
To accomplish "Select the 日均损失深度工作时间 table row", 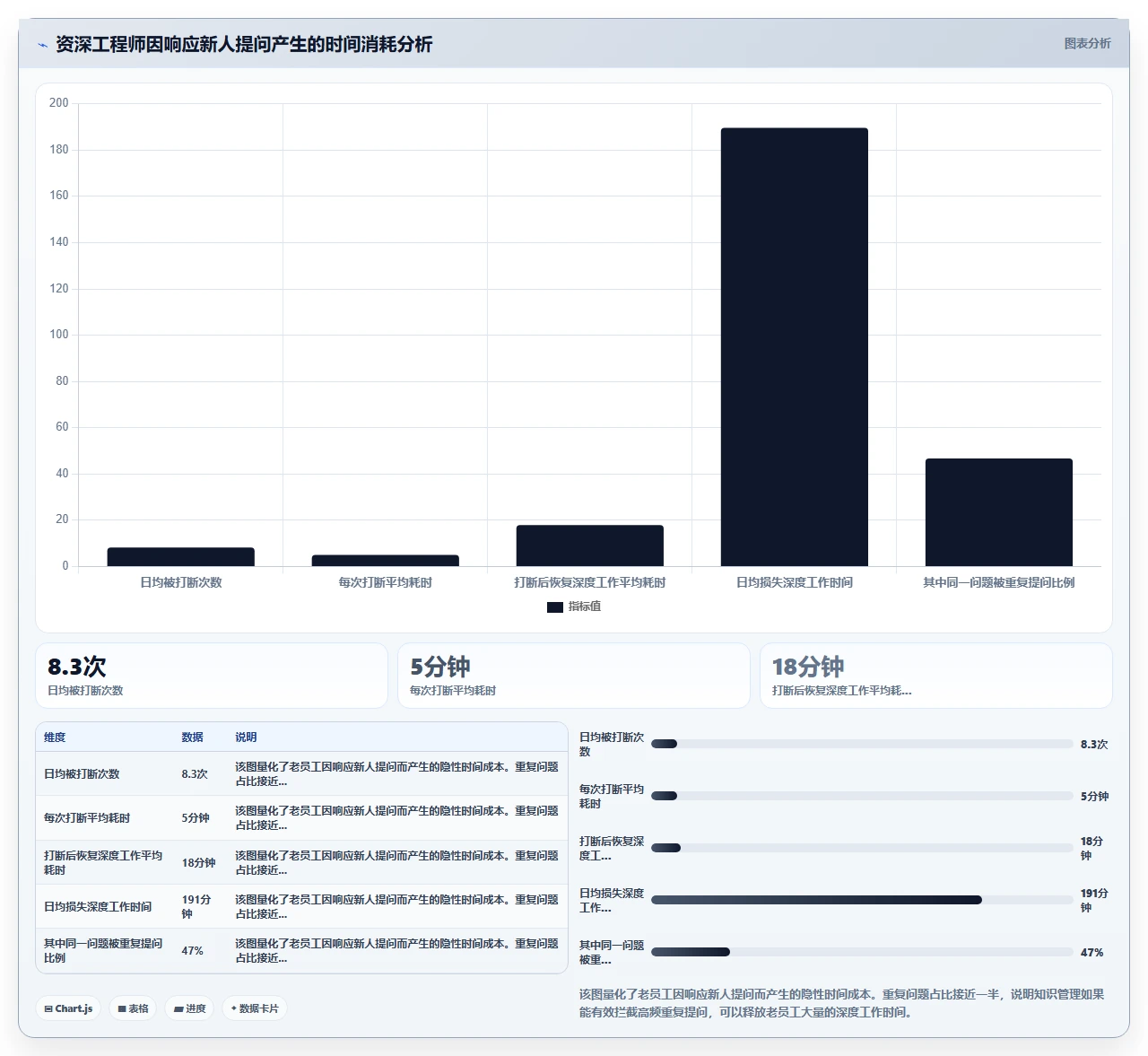I will [302, 907].
